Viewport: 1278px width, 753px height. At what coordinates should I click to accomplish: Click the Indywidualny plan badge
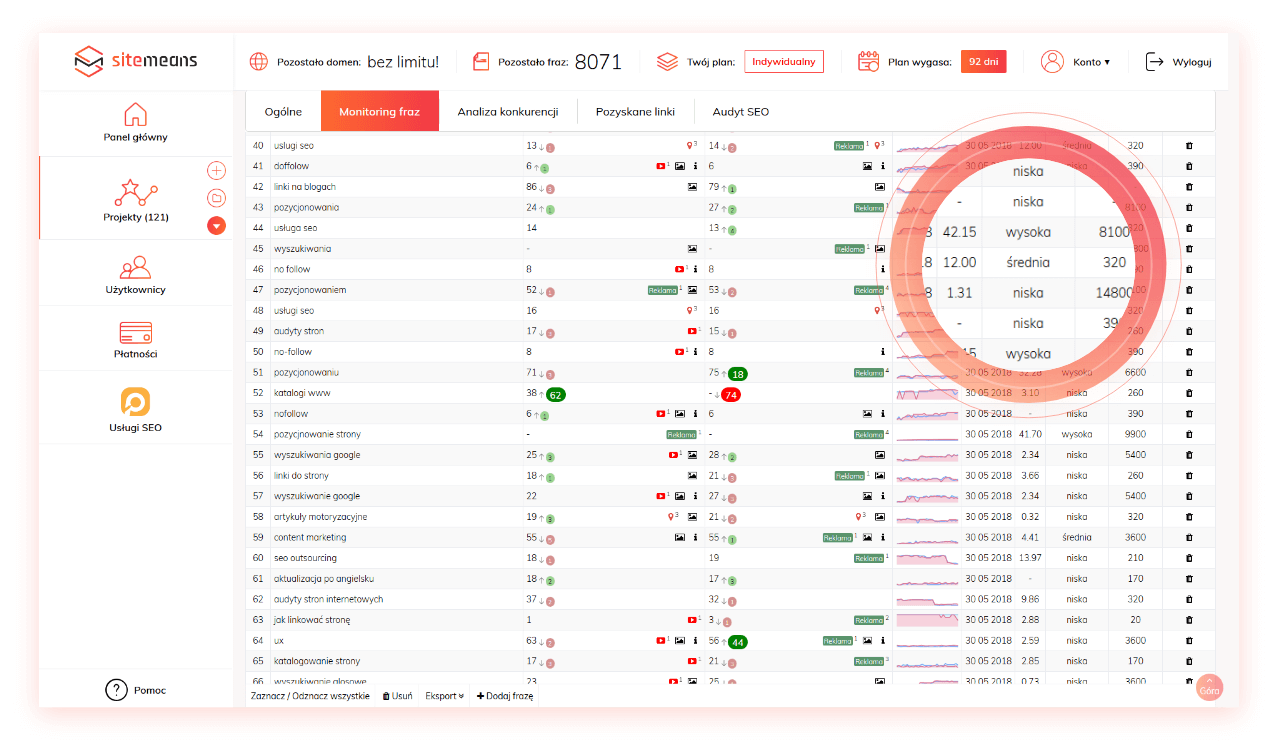tap(784, 62)
